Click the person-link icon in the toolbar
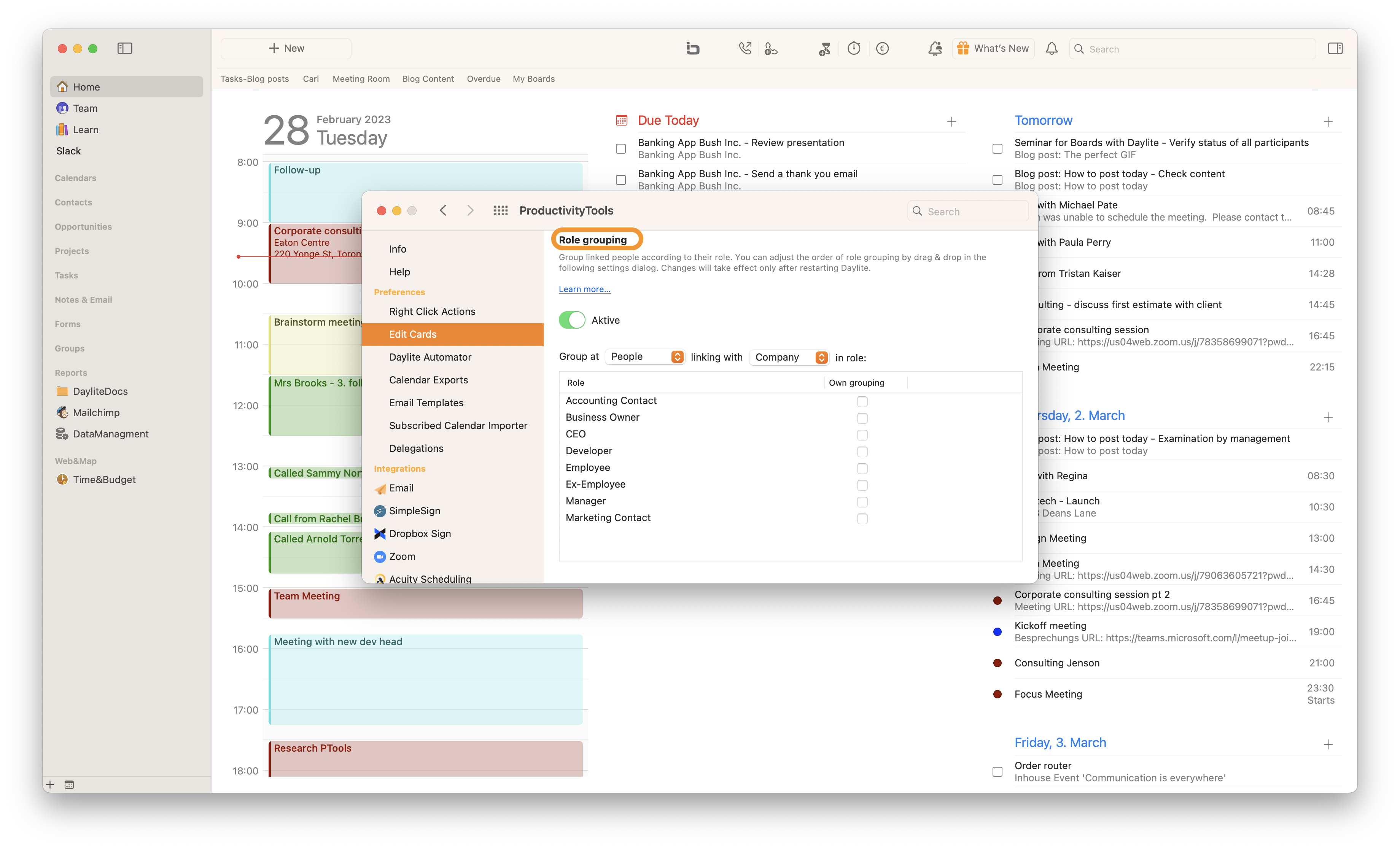The height and width of the screenshot is (849, 1400). pos(771,49)
